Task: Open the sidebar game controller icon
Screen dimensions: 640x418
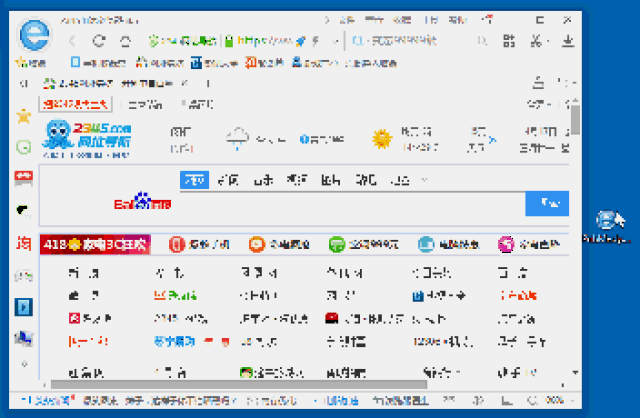Action: 23,276
